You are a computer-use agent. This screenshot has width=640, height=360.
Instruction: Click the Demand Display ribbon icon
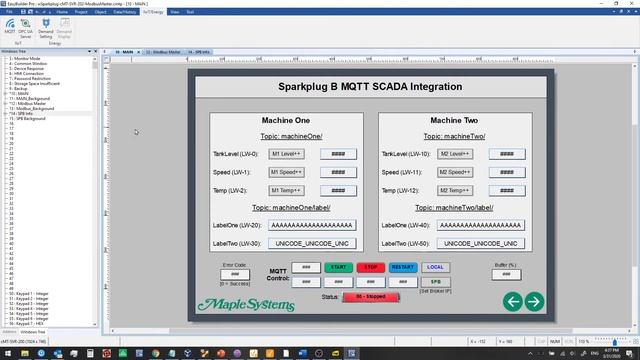pos(64,29)
